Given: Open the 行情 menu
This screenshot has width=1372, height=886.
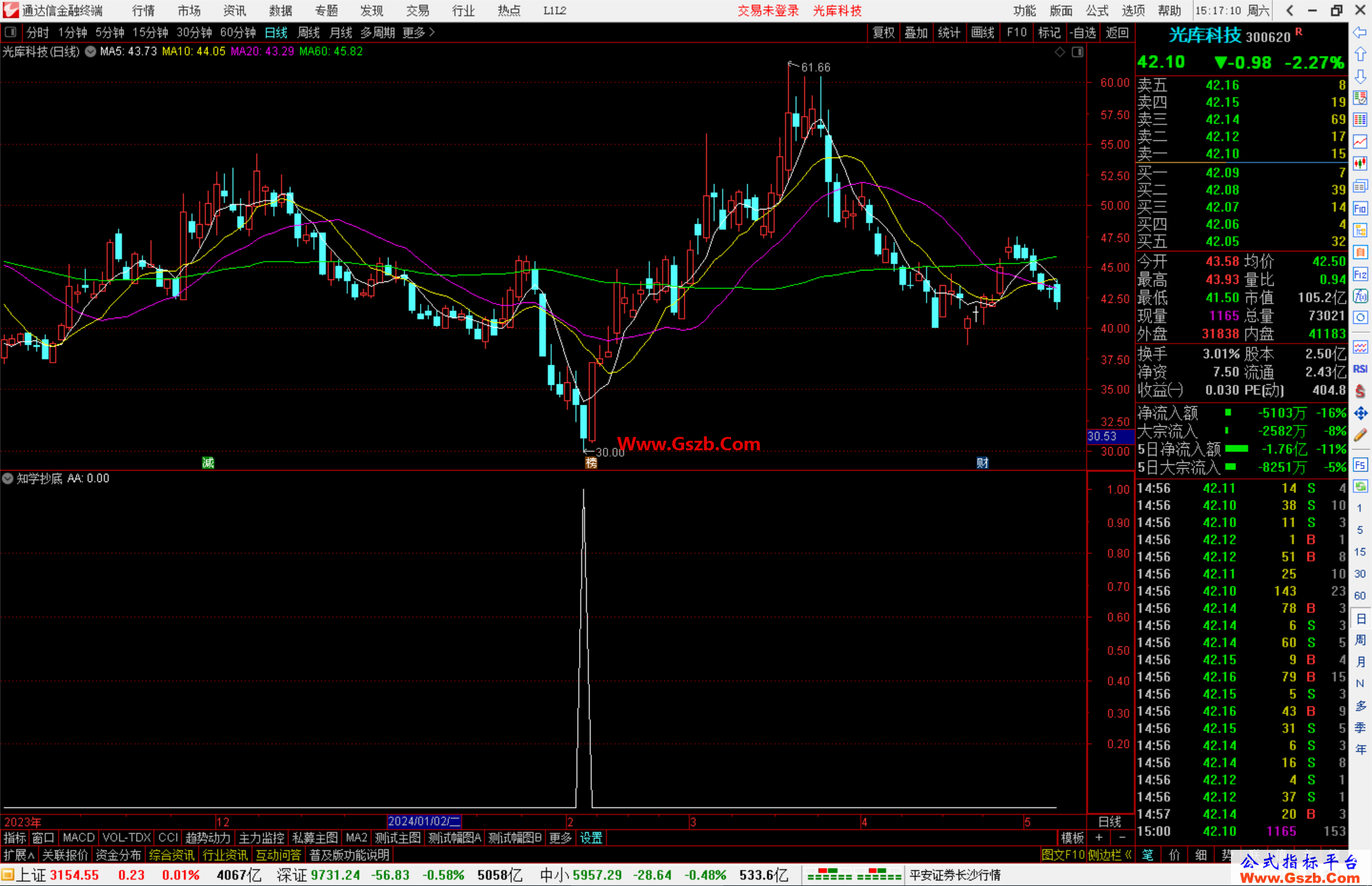Looking at the screenshot, I should 144,11.
